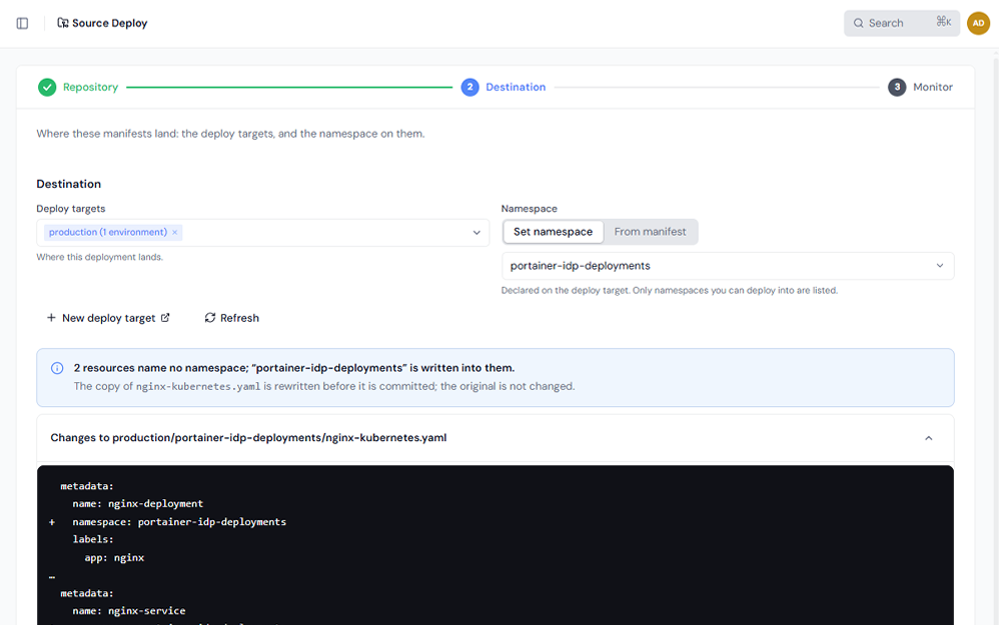Click the Refresh button
The width and height of the screenshot is (1000, 625).
(232, 318)
